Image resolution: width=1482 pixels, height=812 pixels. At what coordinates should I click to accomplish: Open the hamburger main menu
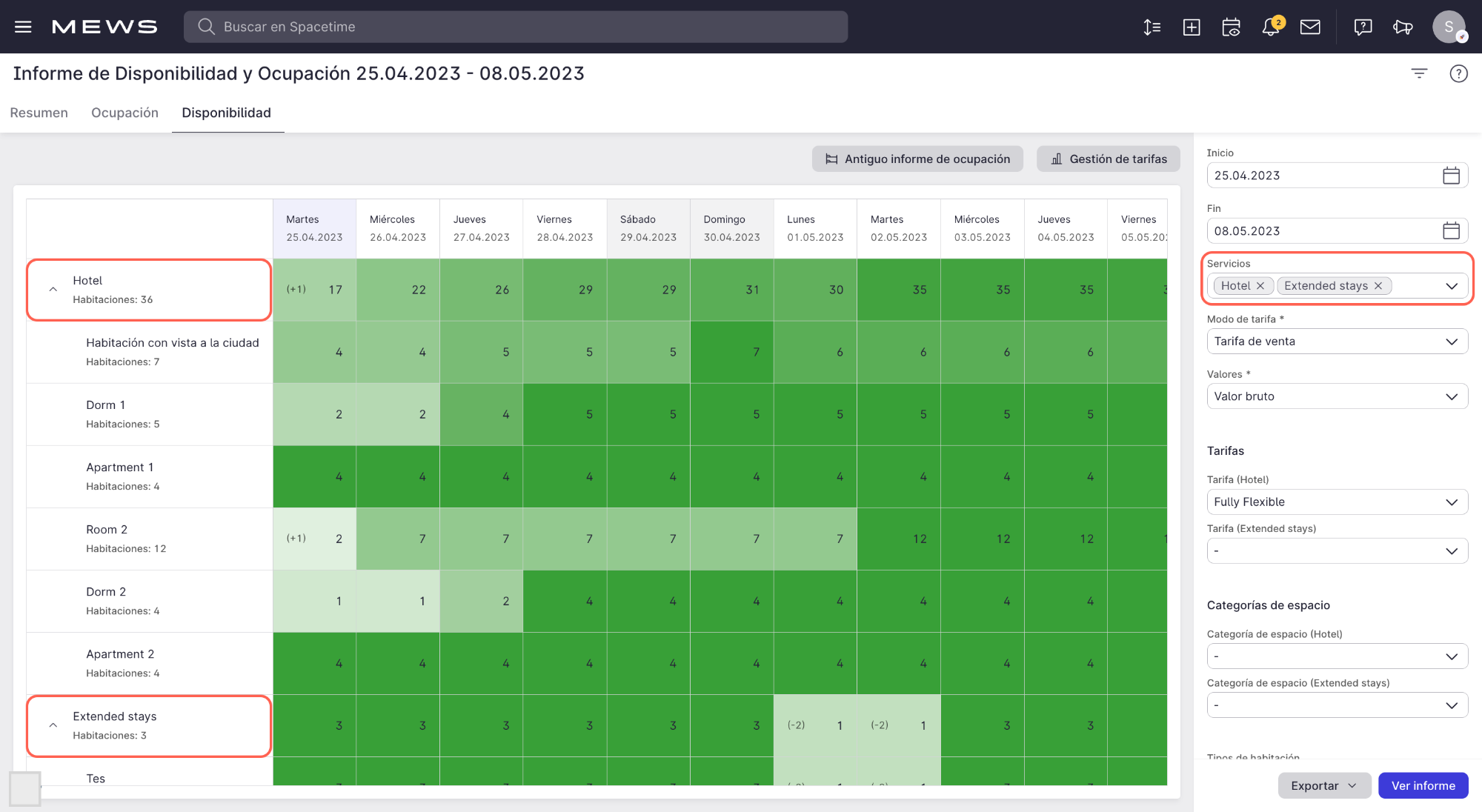[x=23, y=27]
